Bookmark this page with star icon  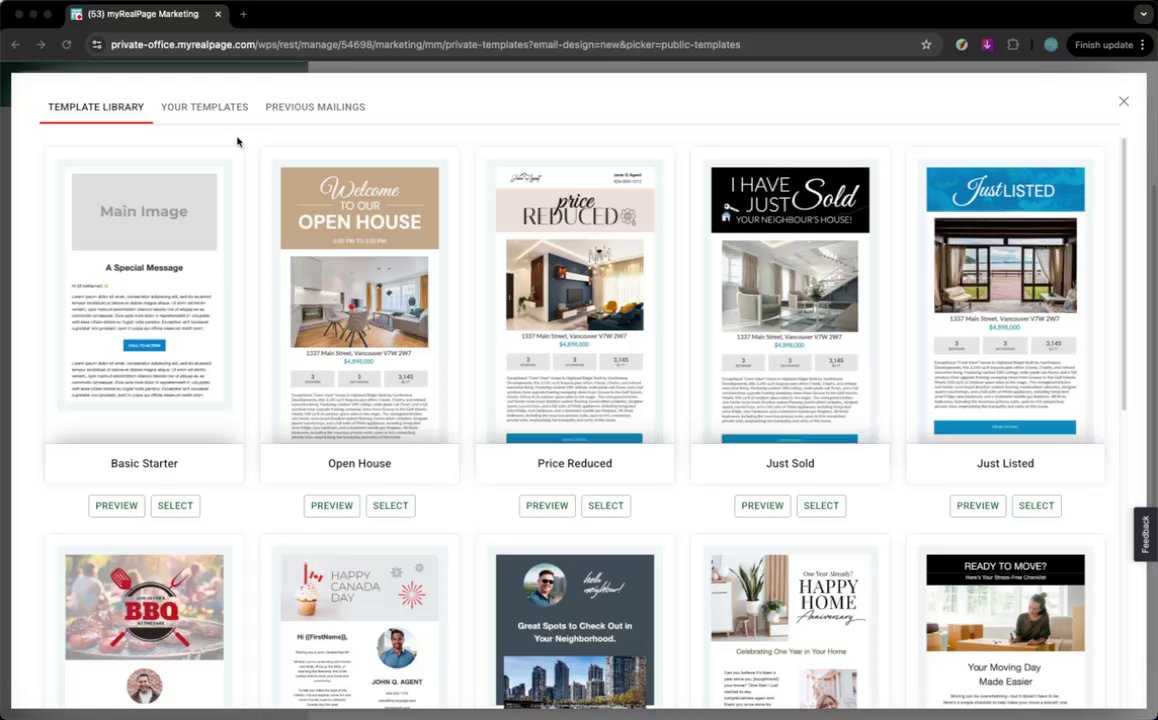click(926, 45)
